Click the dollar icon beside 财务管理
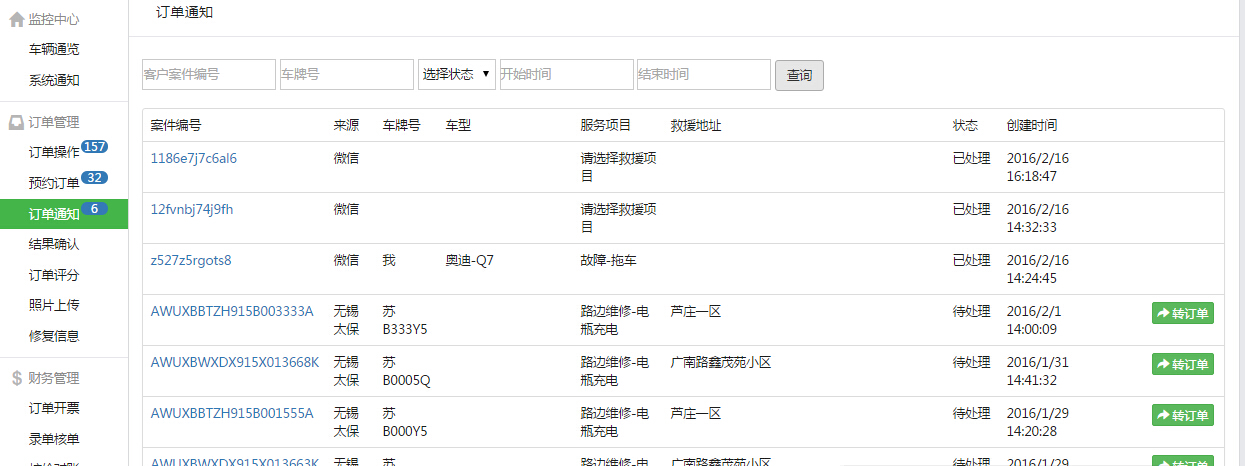Viewport: 1245px width, 466px height. [x=16, y=378]
